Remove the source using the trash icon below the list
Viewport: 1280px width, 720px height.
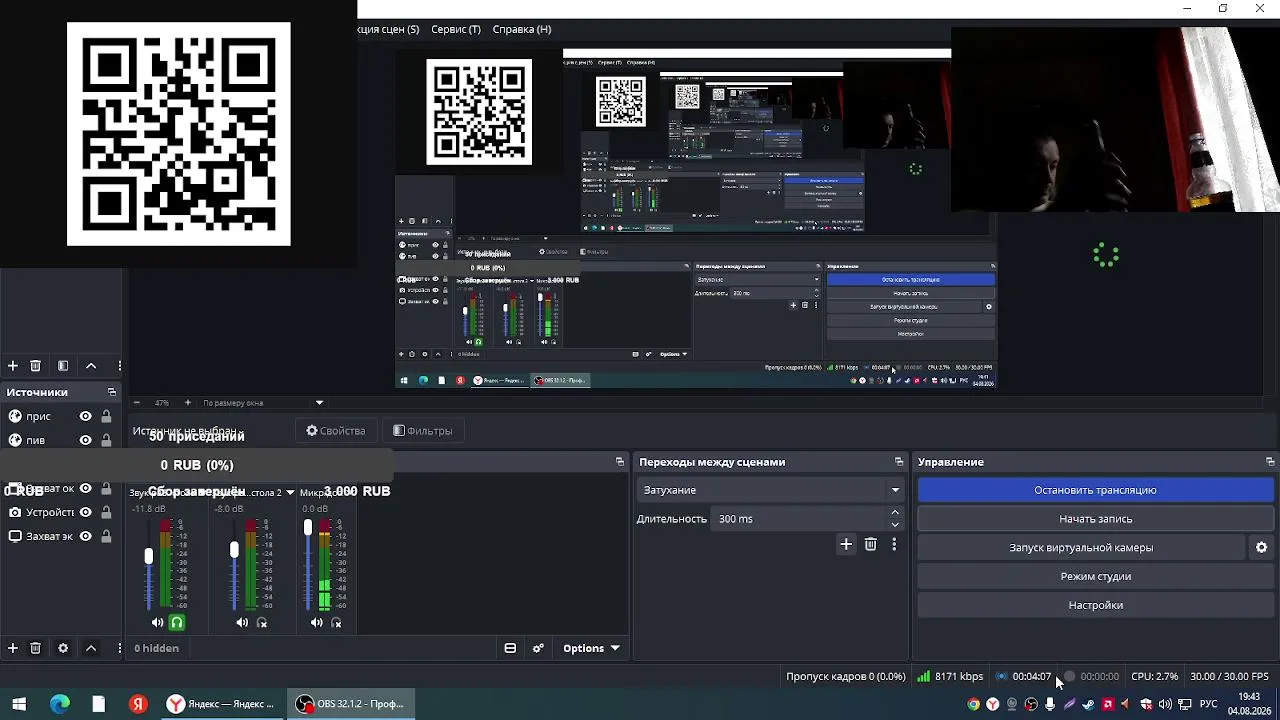pyautogui.click(x=35, y=648)
